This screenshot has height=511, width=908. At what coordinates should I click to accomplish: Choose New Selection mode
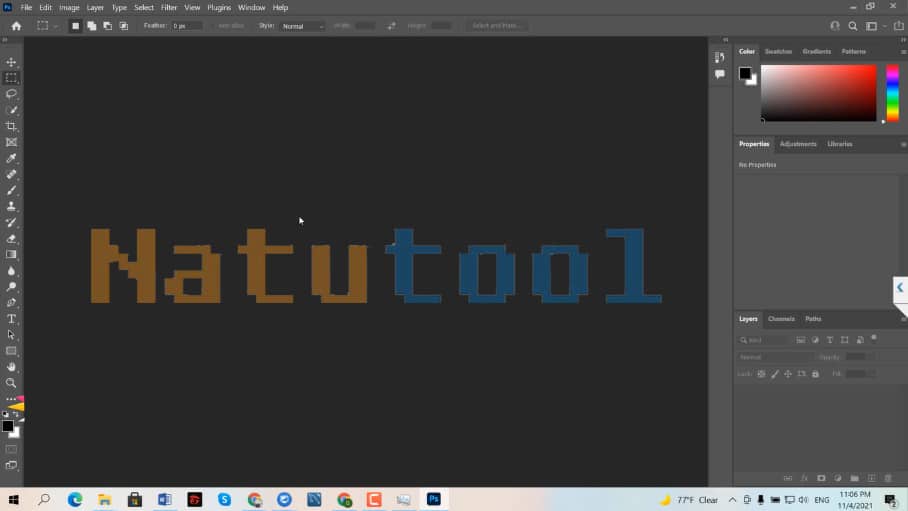click(x=75, y=26)
